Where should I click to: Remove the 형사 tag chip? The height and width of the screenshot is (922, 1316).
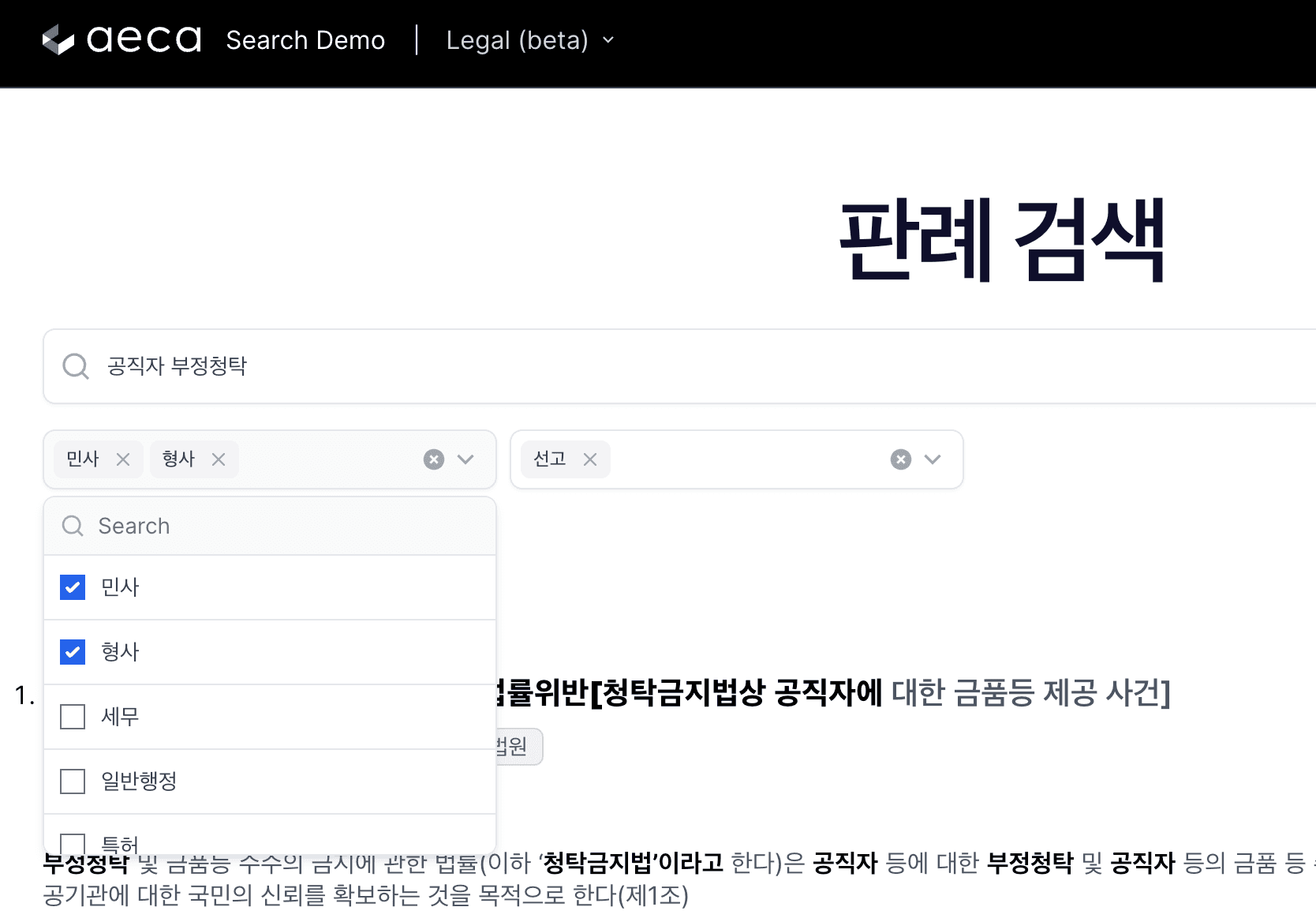(x=219, y=459)
